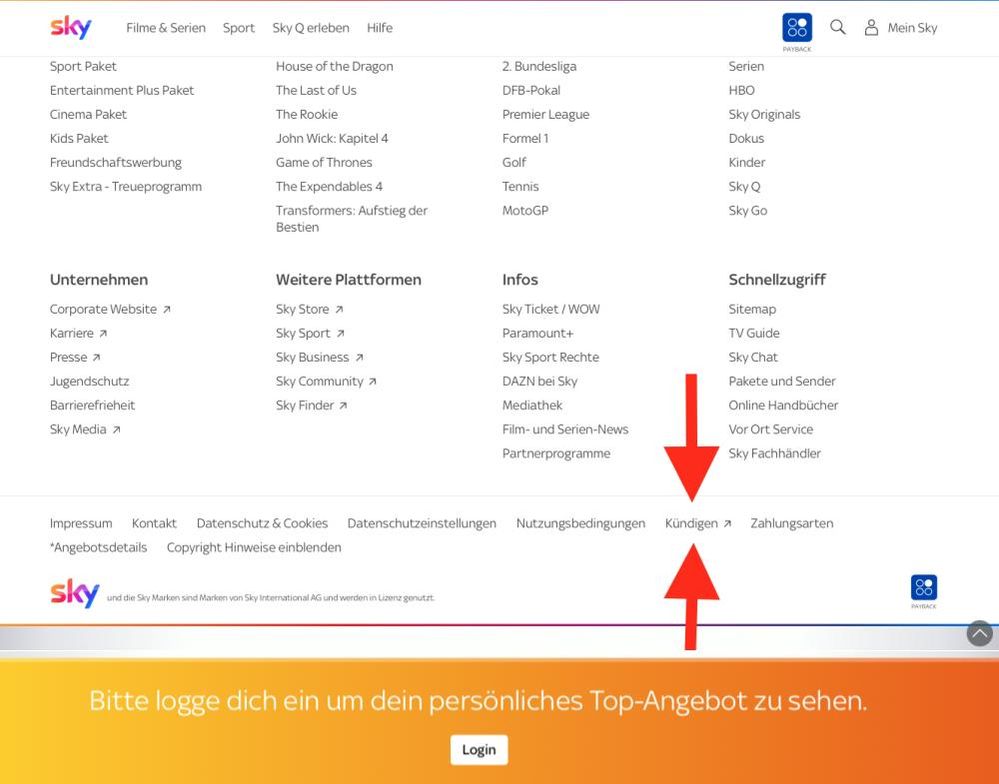Screen dimensions: 999x784
Task: Open the Sky Media external link
Action: click(x=85, y=430)
